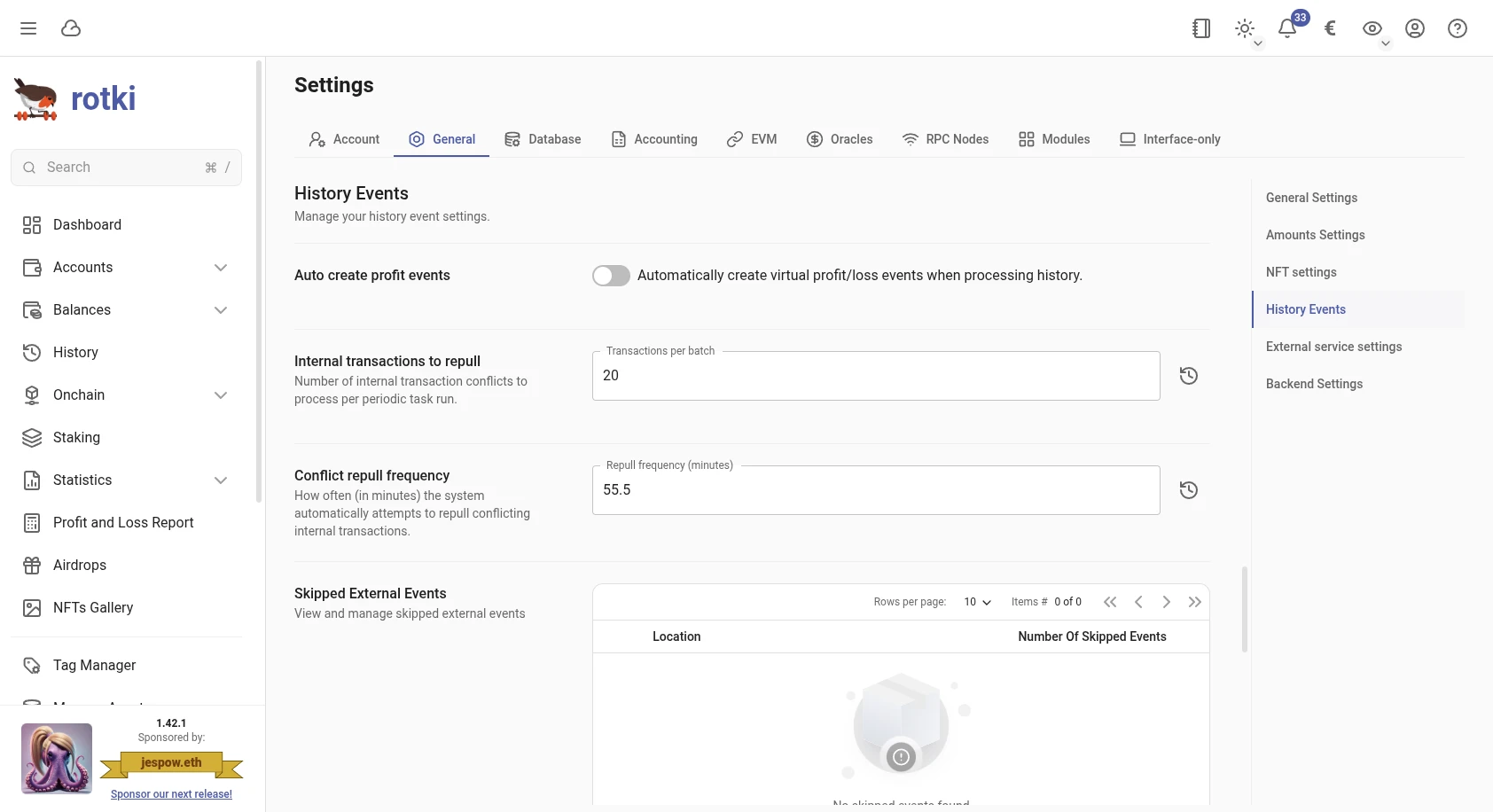
Task: Reset Repull frequency using history icon
Action: click(1189, 489)
